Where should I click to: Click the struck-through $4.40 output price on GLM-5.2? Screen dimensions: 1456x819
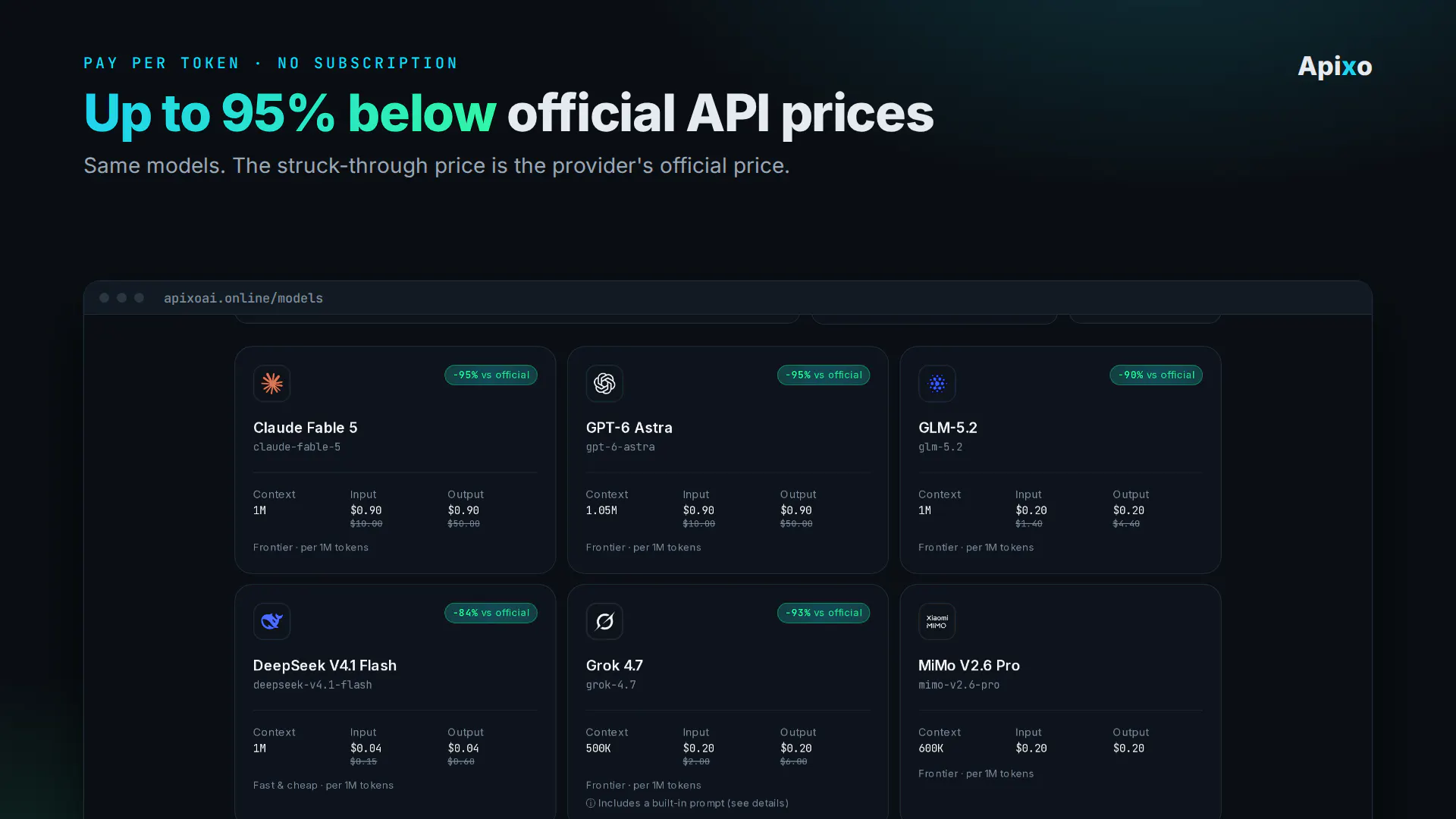click(x=1126, y=524)
